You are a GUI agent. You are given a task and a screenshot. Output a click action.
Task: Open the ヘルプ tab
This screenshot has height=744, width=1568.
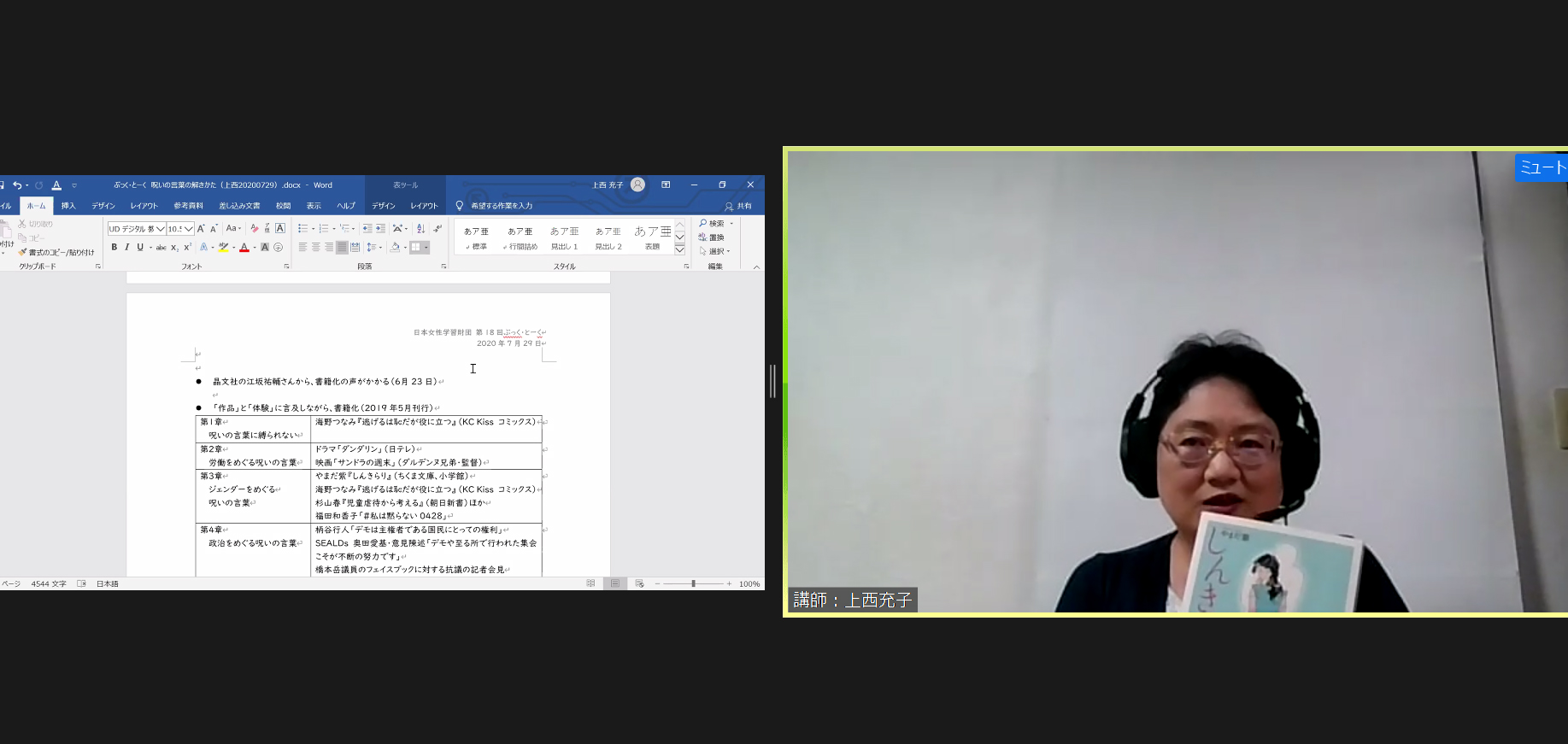(346, 206)
